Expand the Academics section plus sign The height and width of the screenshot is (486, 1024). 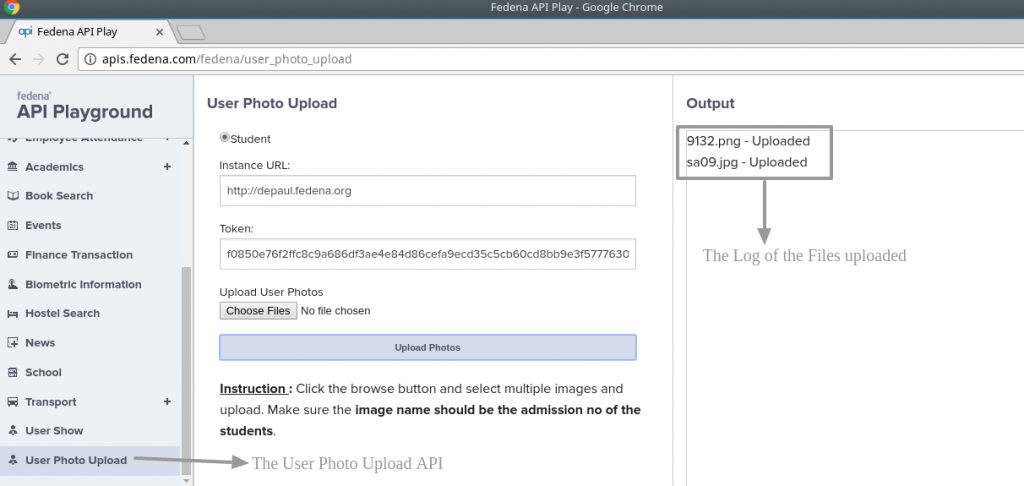coord(167,167)
